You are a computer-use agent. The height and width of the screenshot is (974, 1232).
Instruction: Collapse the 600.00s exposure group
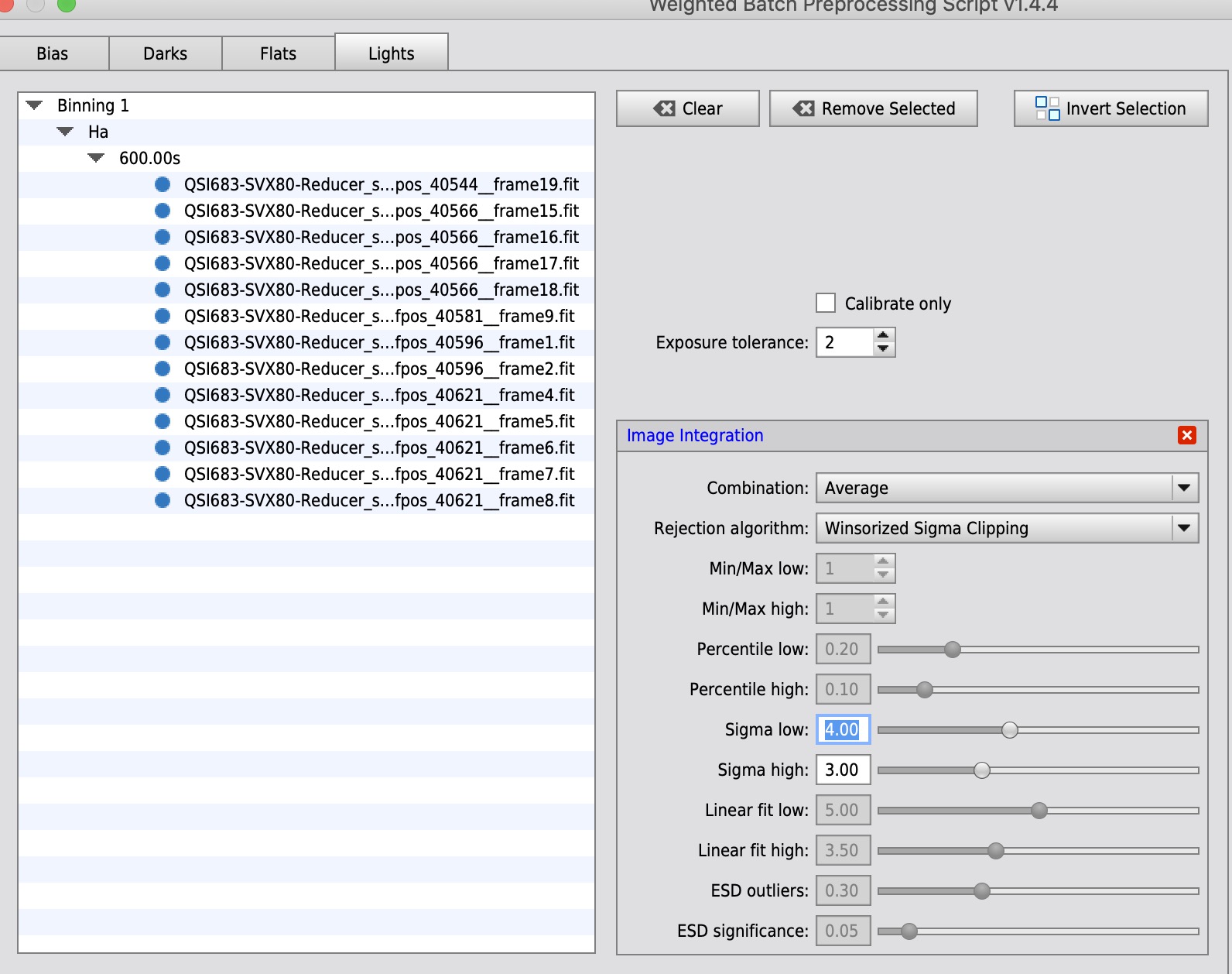(x=96, y=158)
